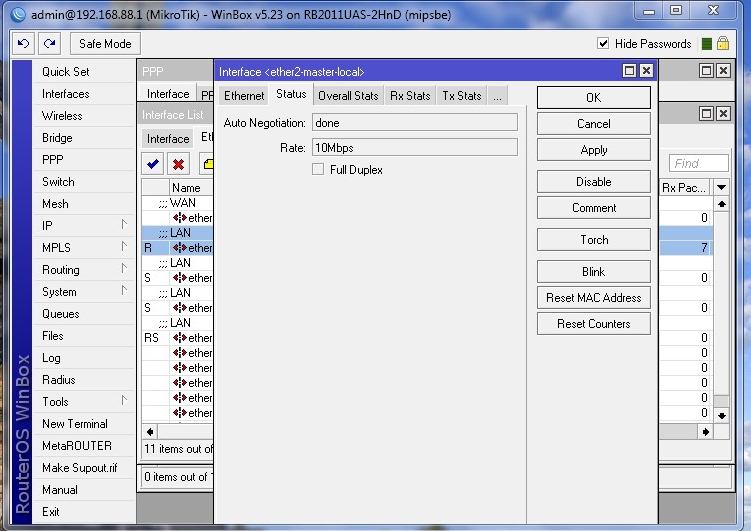Click the Torch button
This screenshot has height=531, width=751.
click(593, 239)
